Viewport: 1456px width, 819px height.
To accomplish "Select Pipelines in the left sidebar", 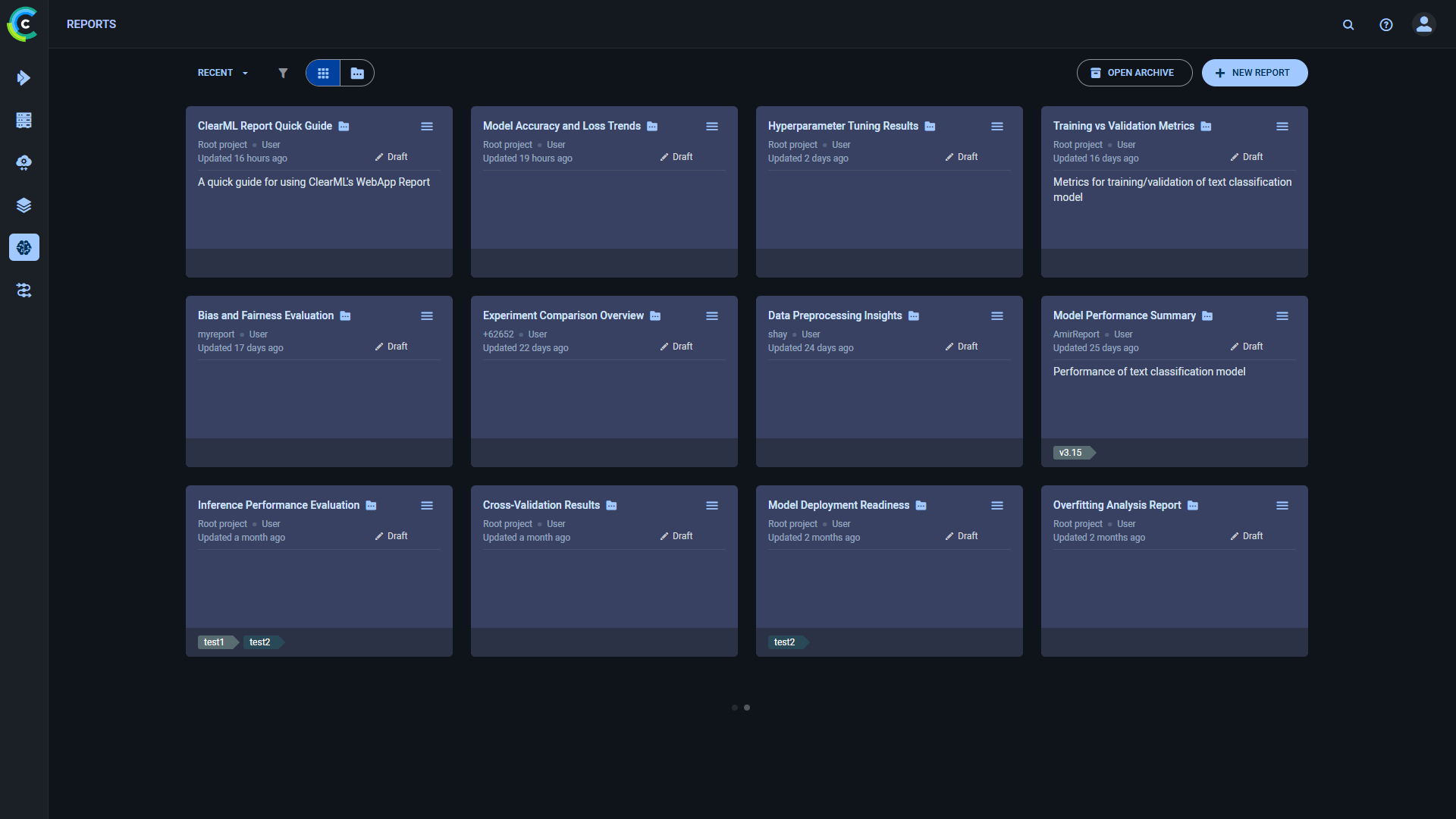I will click(x=24, y=290).
